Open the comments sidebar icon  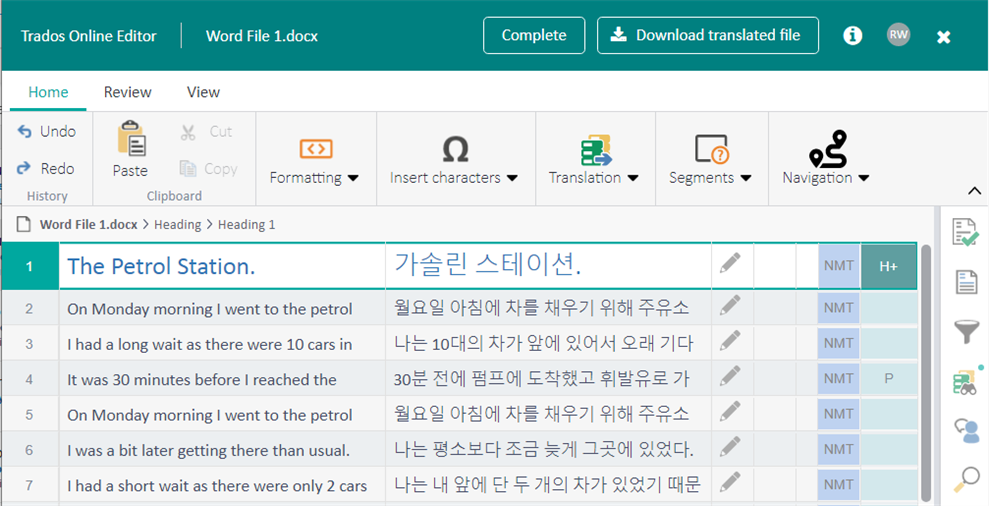[x=967, y=431]
